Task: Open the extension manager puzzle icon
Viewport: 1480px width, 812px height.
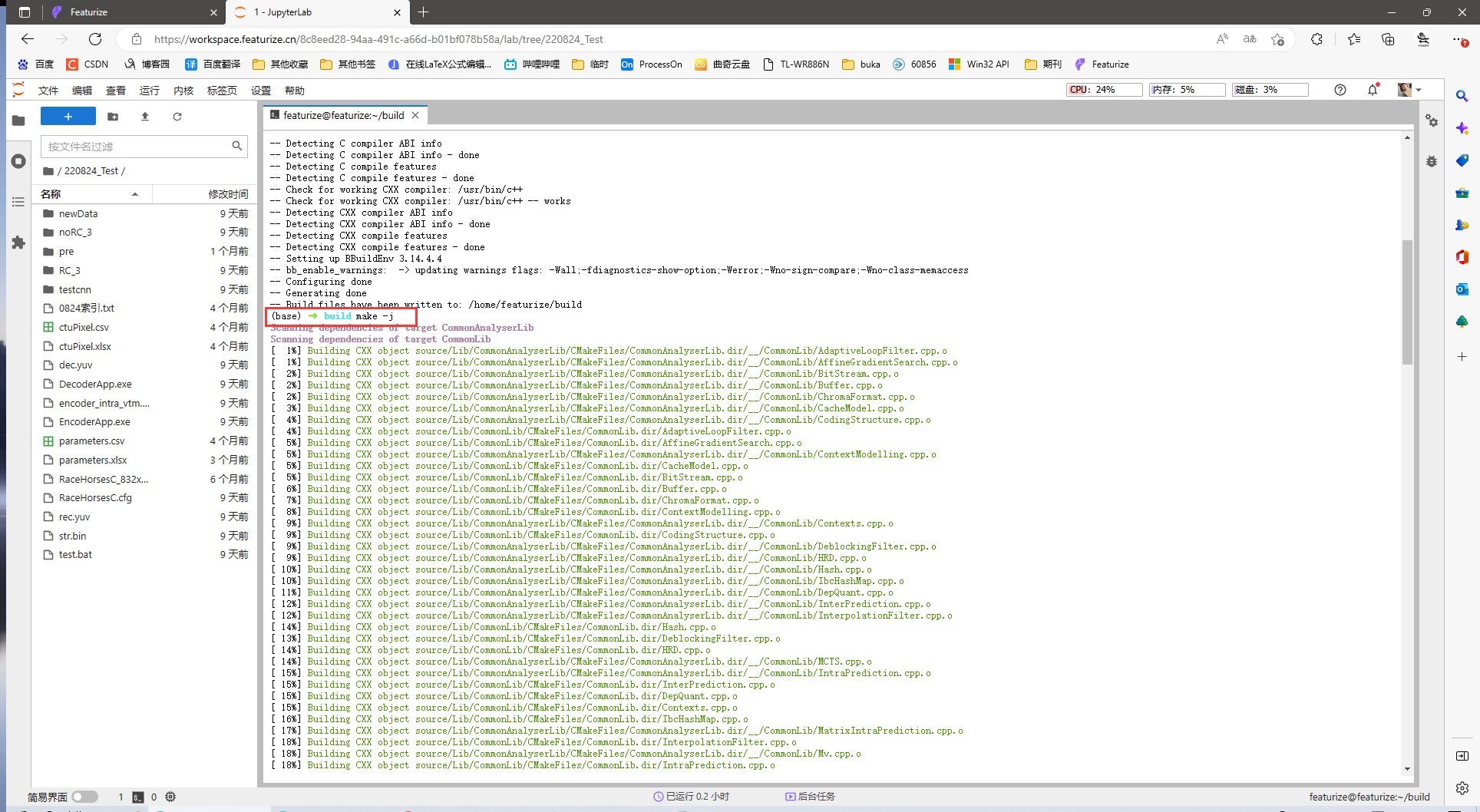Action: coord(18,243)
